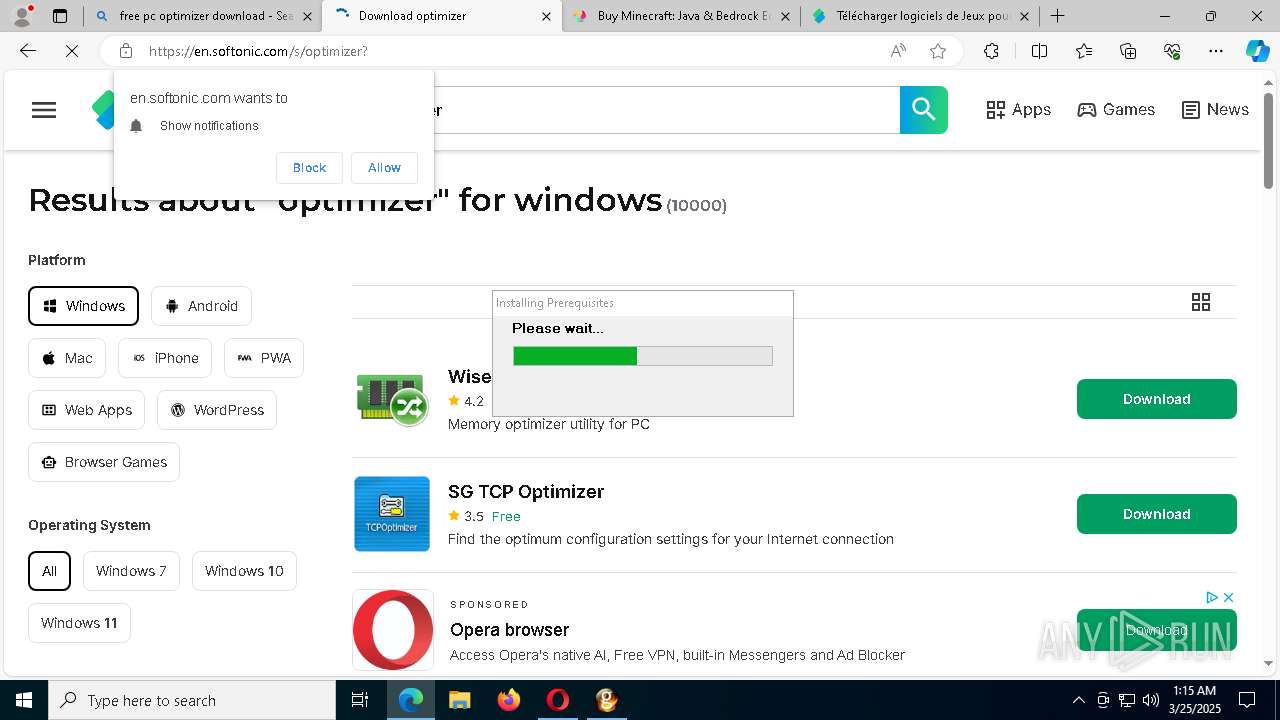The width and height of the screenshot is (1280, 720).
Task: Select the Android platform filter
Action: pyautogui.click(x=201, y=306)
